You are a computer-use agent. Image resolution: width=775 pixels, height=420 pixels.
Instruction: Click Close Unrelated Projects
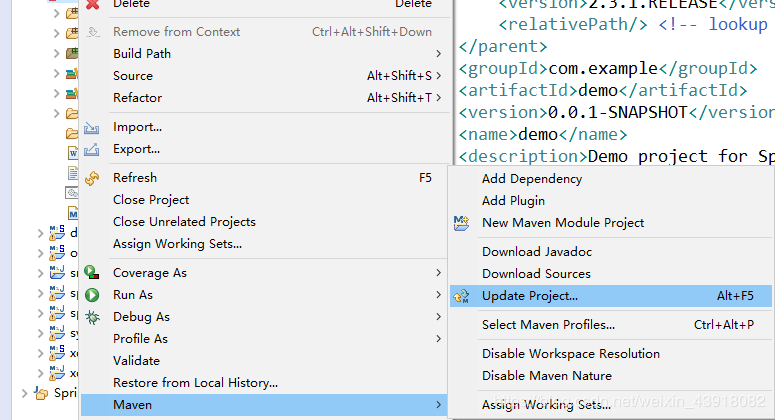tap(184, 222)
